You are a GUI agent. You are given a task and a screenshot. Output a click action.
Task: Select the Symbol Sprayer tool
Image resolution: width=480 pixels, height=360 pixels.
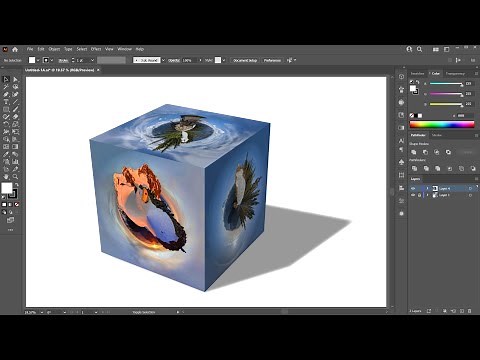tap(6, 162)
